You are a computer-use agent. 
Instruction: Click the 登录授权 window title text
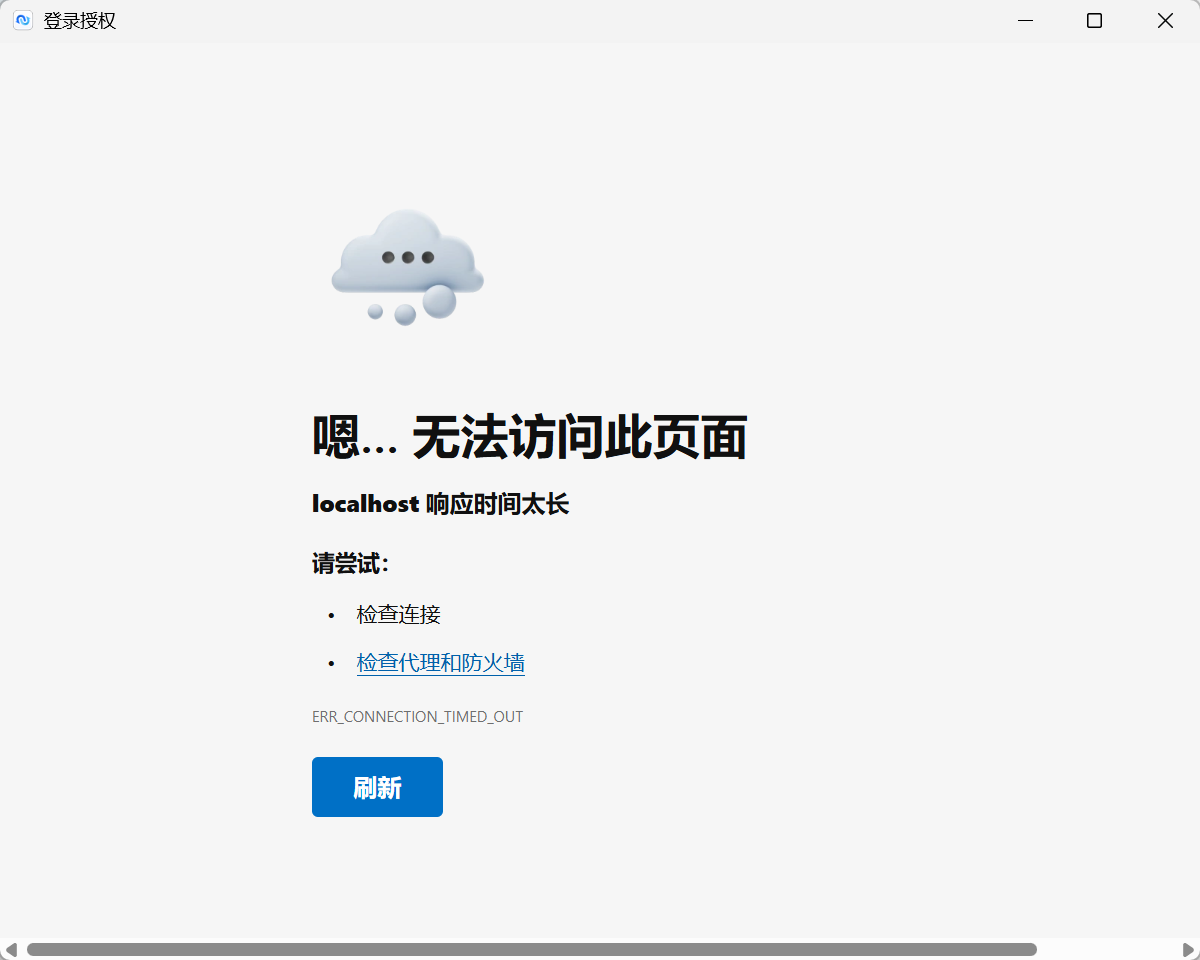pyautogui.click(x=80, y=20)
